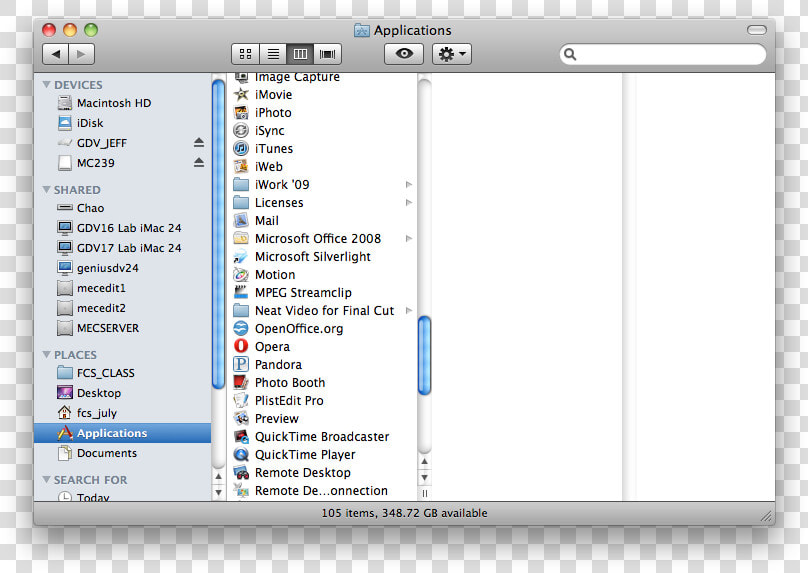The height and width of the screenshot is (573, 808).
Task: Click the QuickTime Player icon
Action: coord(241,454)
